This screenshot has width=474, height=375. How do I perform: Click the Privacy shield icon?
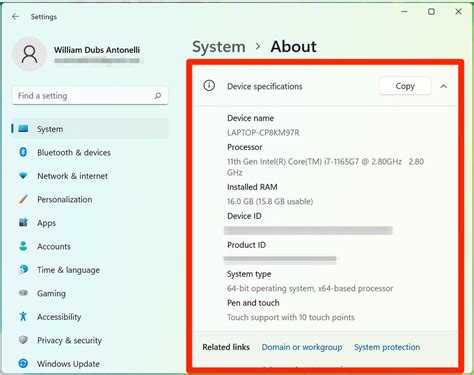point(23,340)
